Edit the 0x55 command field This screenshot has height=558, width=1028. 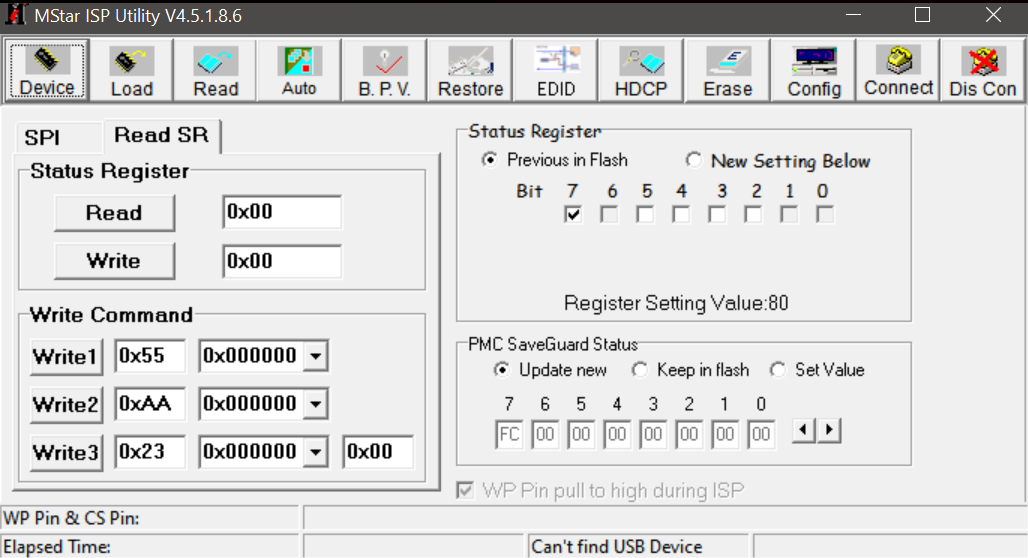tap(150, 356)
